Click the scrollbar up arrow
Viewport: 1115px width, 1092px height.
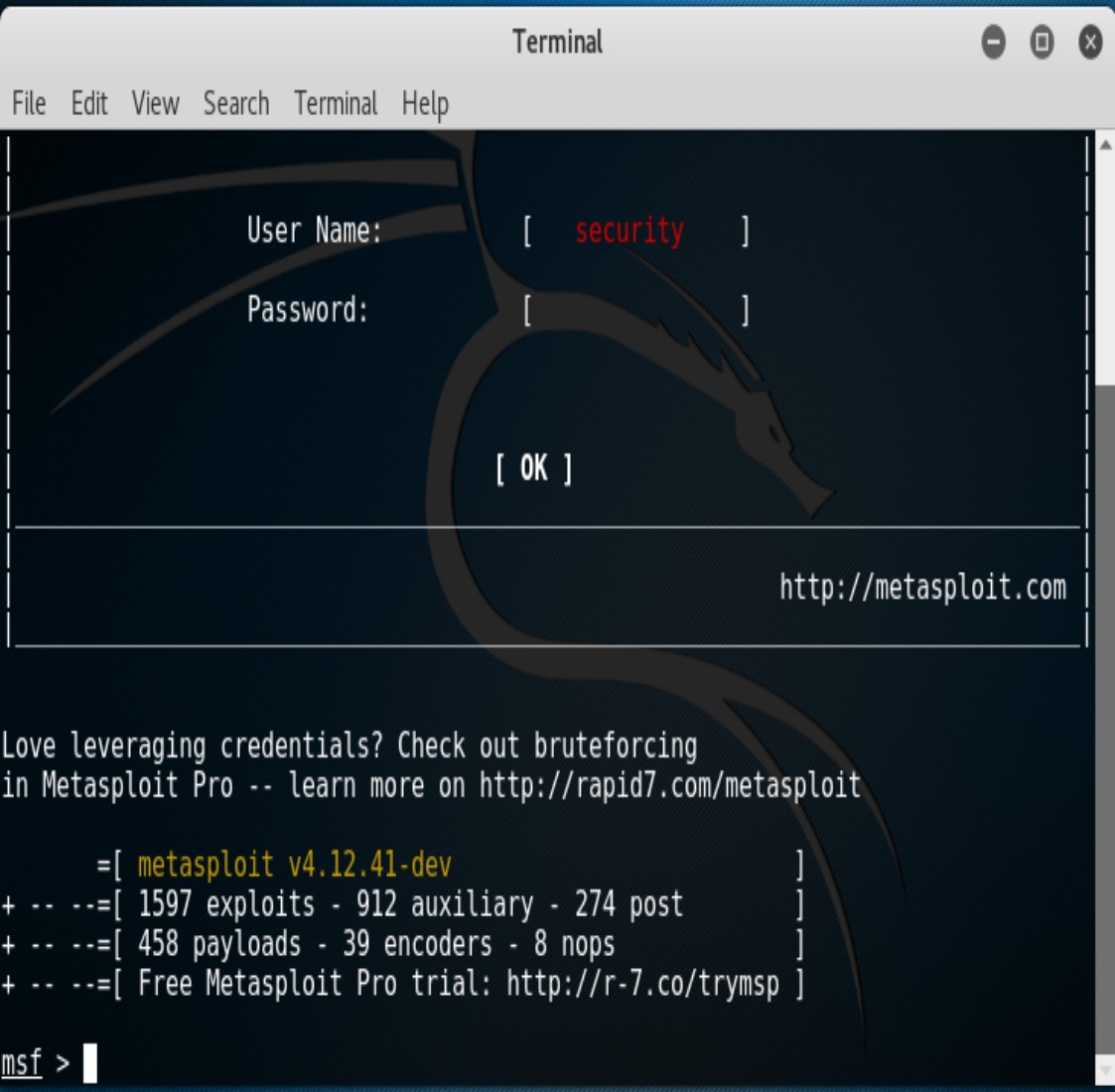(x=1105, y=145)
